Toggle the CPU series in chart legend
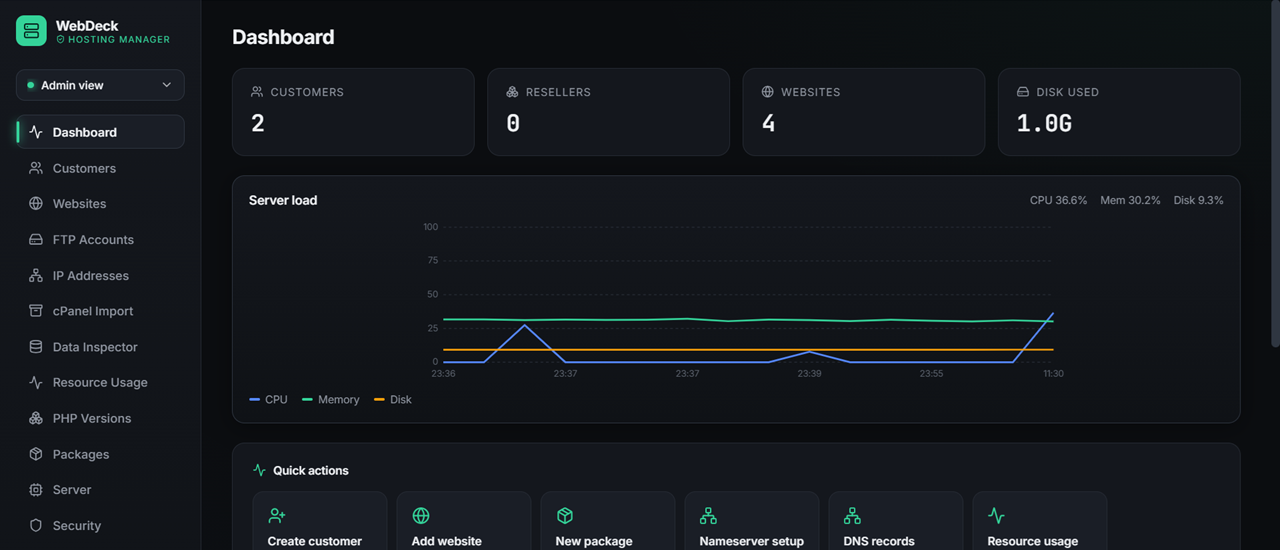This screenshot has height=550, width=1280. (x=268, y=399)
